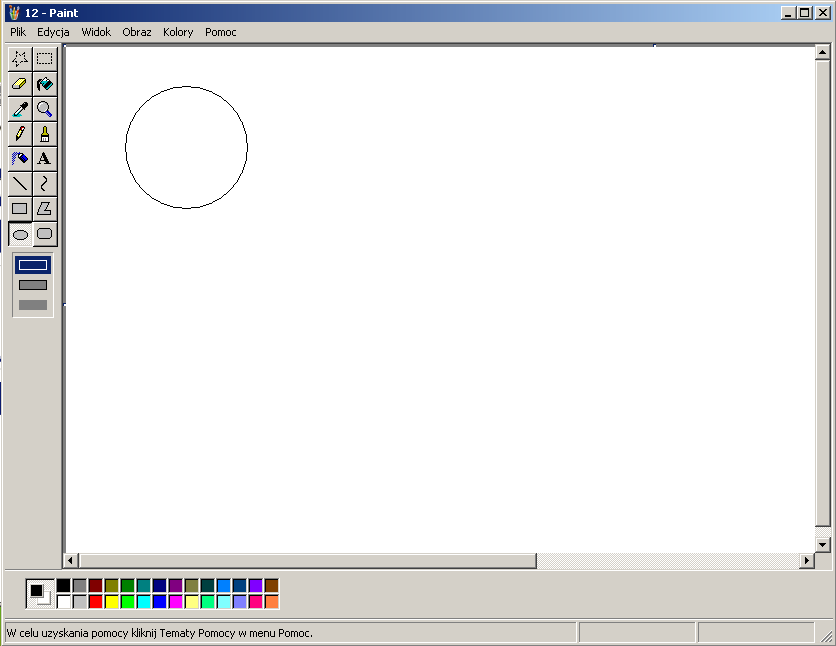Open the Widok menu
Viewport: 836px width, 646px height.
click(97, 32)
